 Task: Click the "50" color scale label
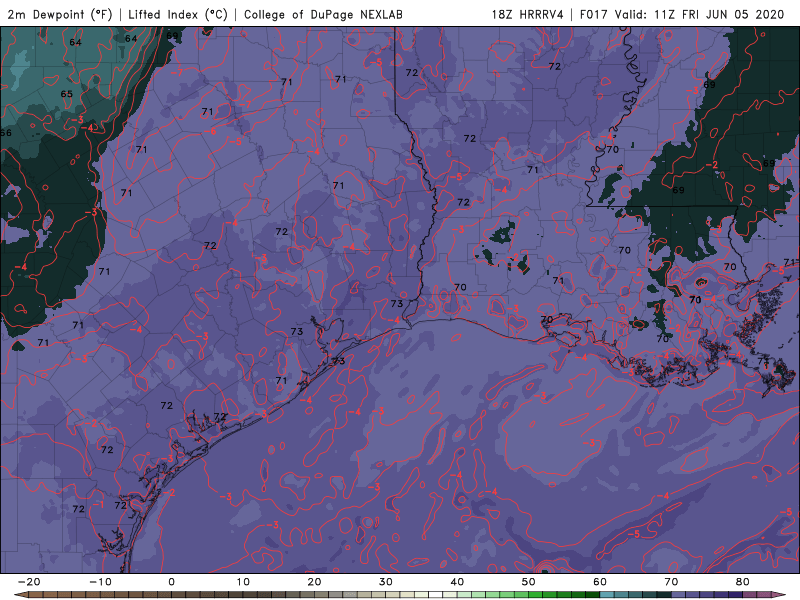point(529,582)
